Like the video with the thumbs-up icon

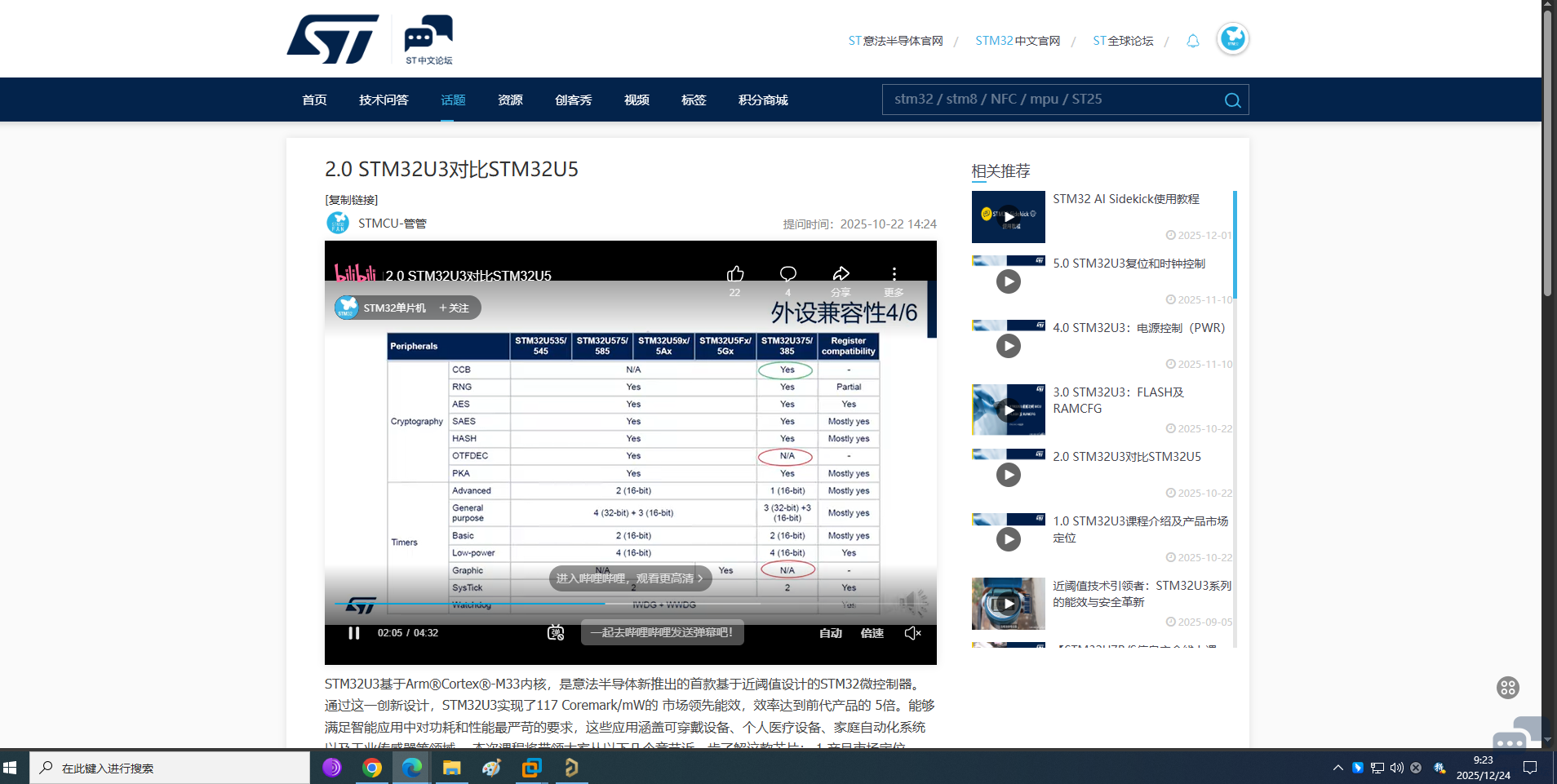pos(735,273)
